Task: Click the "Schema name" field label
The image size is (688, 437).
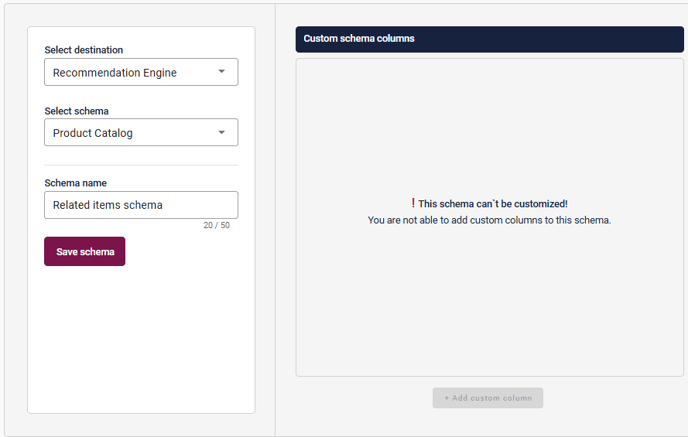Action: 76,183
